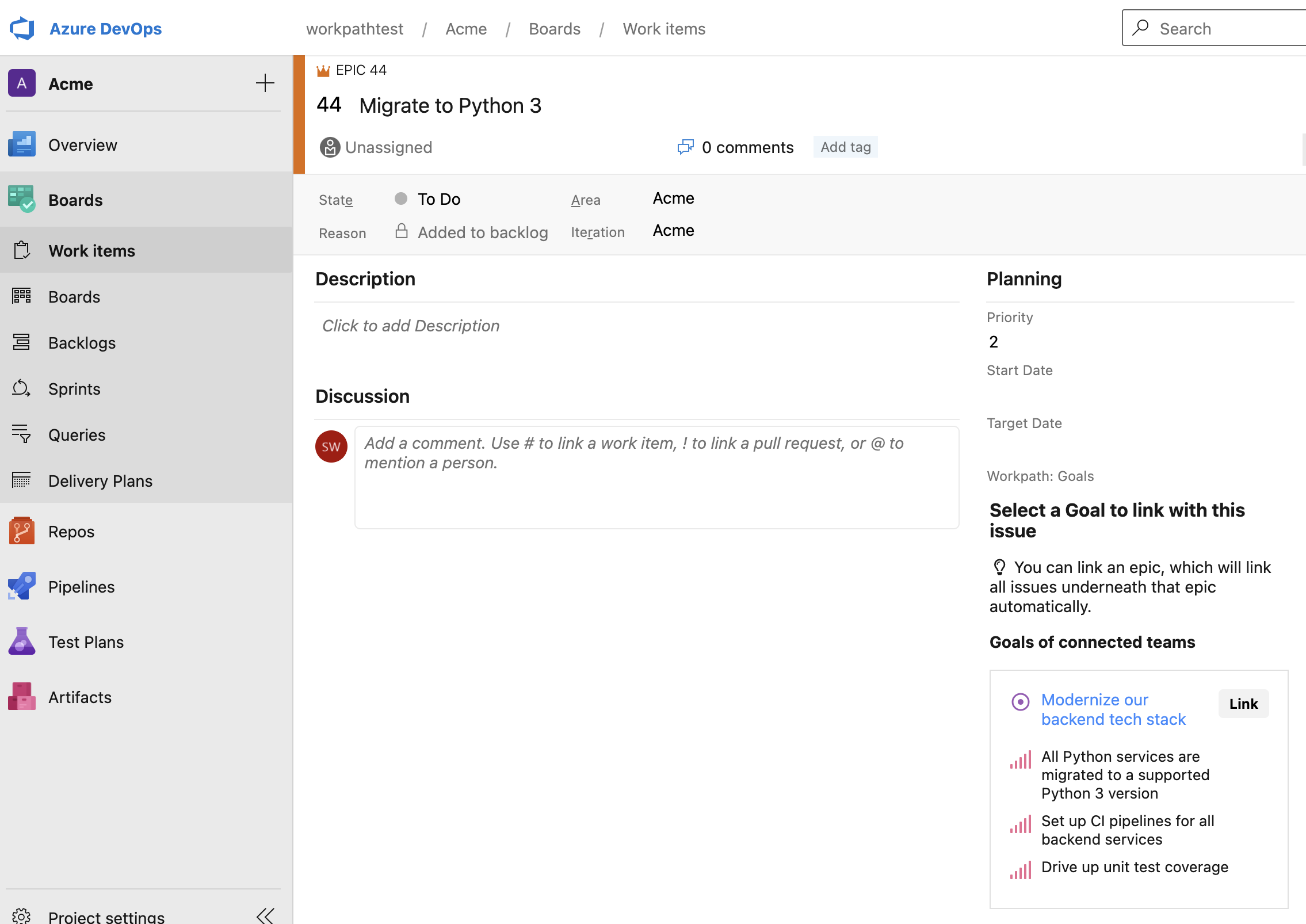This screenshot has height=924, width=1306.
Task: Click the plus icon next to Acme
Action: click(265, 83)
